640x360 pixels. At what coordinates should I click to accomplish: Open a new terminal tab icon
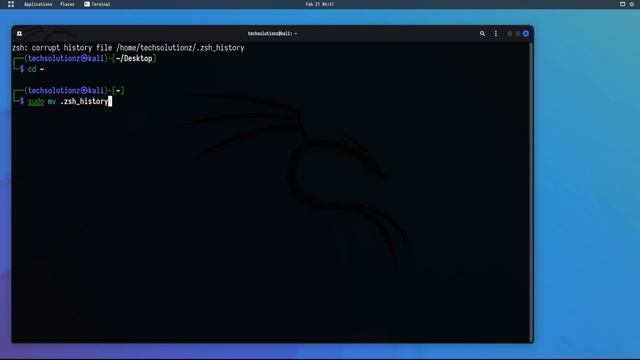click(19, 33)
